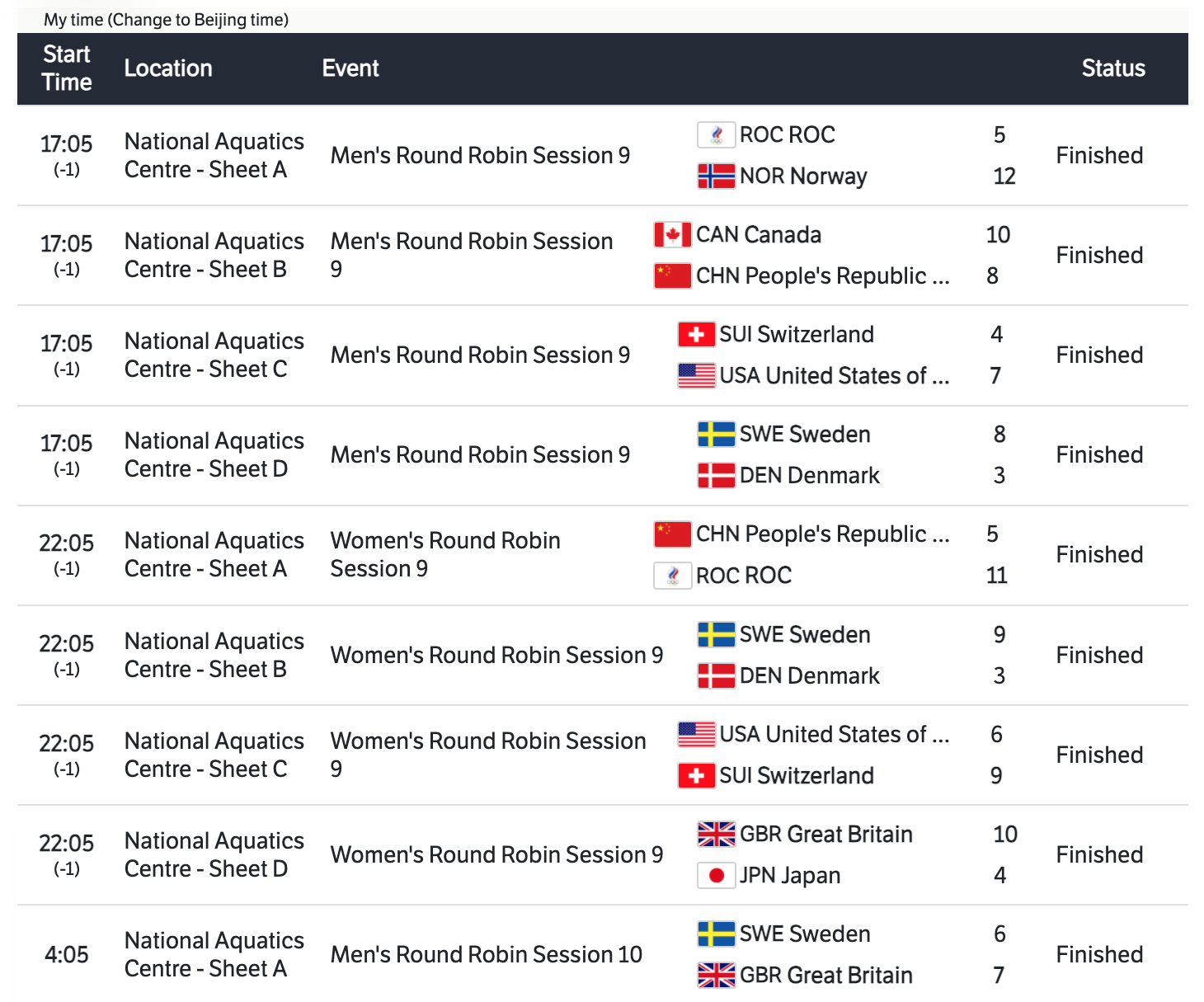The width and height of the screenshot is (1204, 1002).
Task: Click the Event column header
Action: [350, 68]
